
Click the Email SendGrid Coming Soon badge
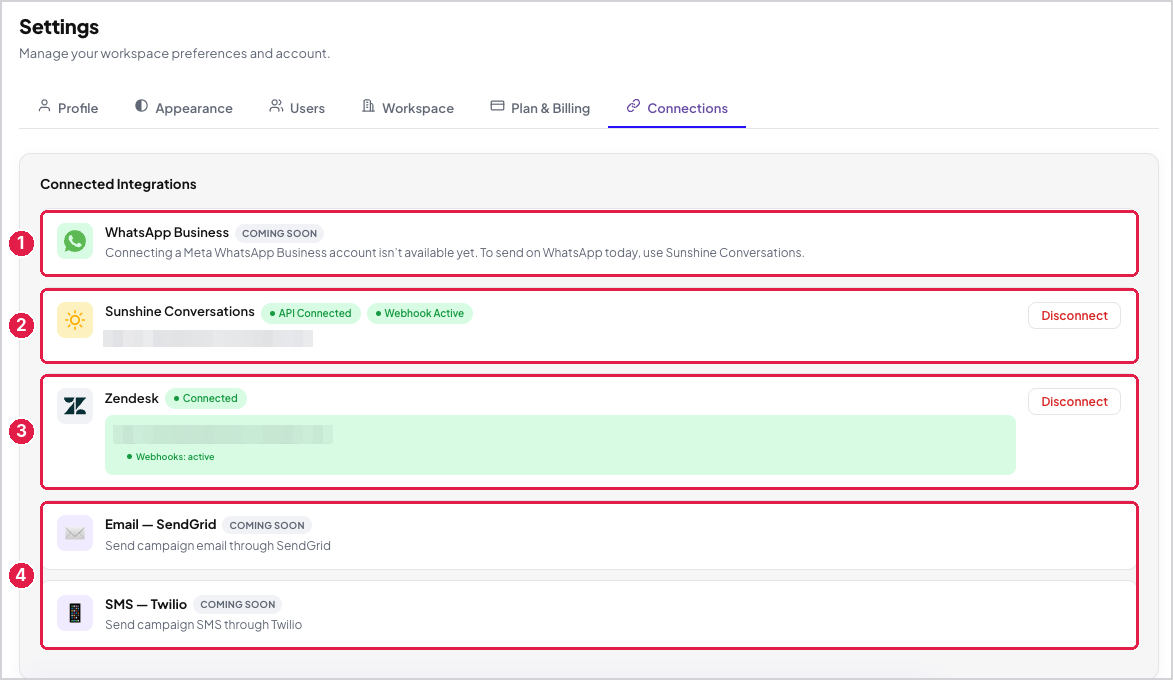[266, 525]
